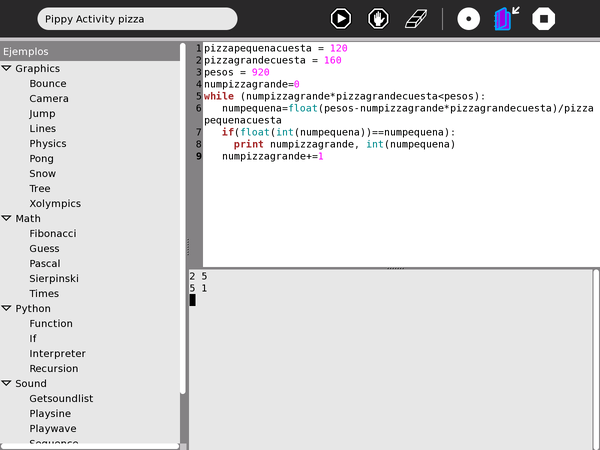Click the examples list vertical scrollbar

183,220
